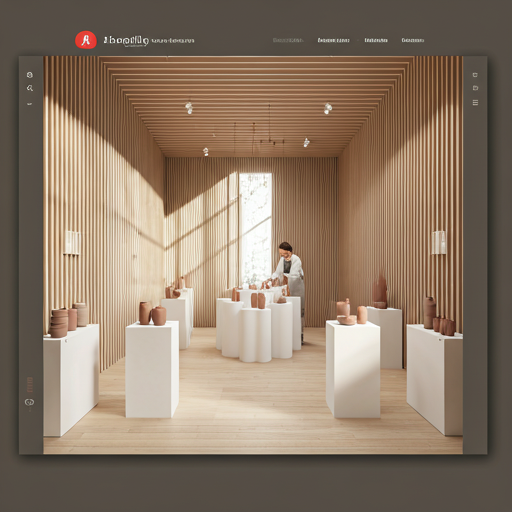Open the two-word white navigation item in header
This screenshot has height=512, width=512.
coord(333,40)
